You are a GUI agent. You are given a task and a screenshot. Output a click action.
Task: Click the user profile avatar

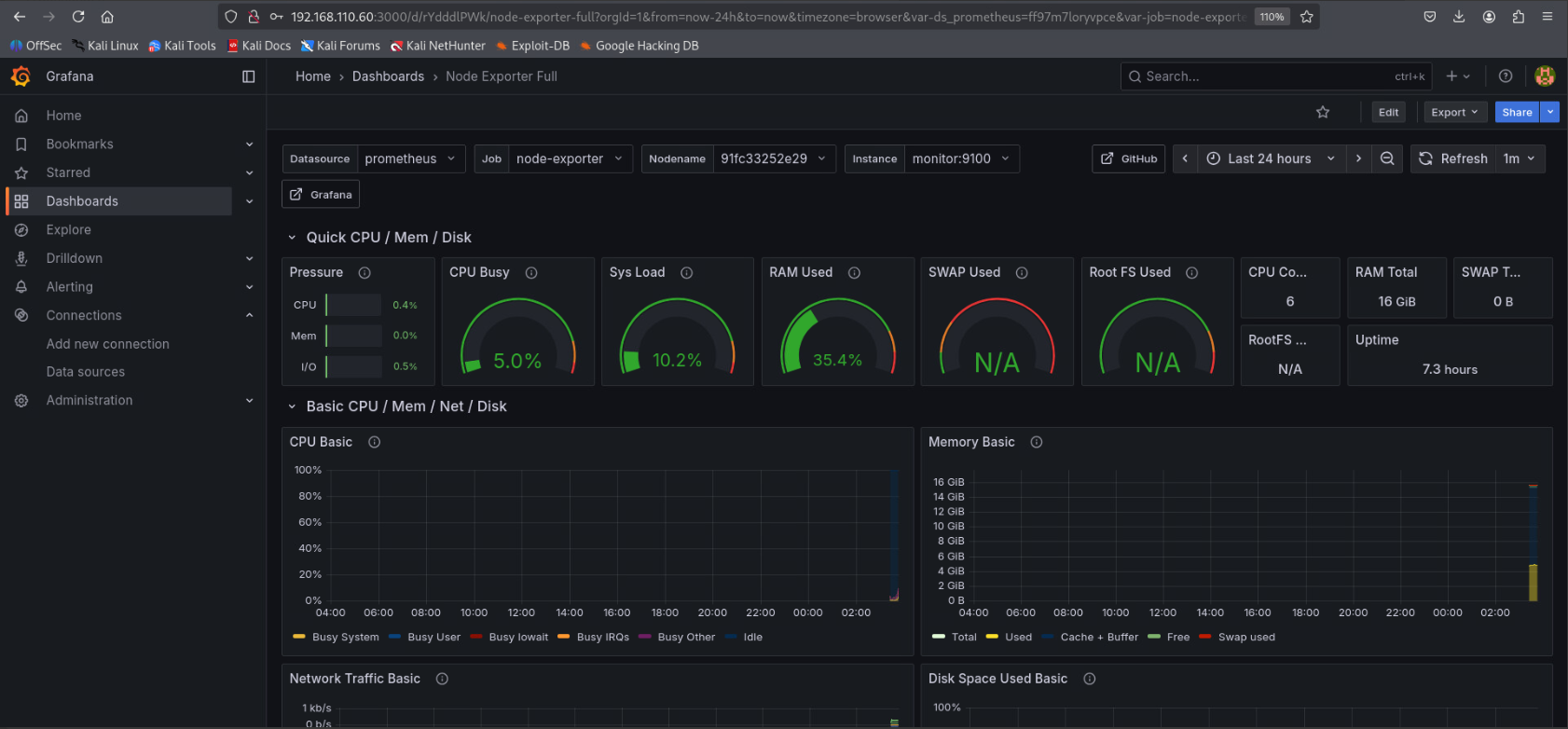coord(1545,76)
